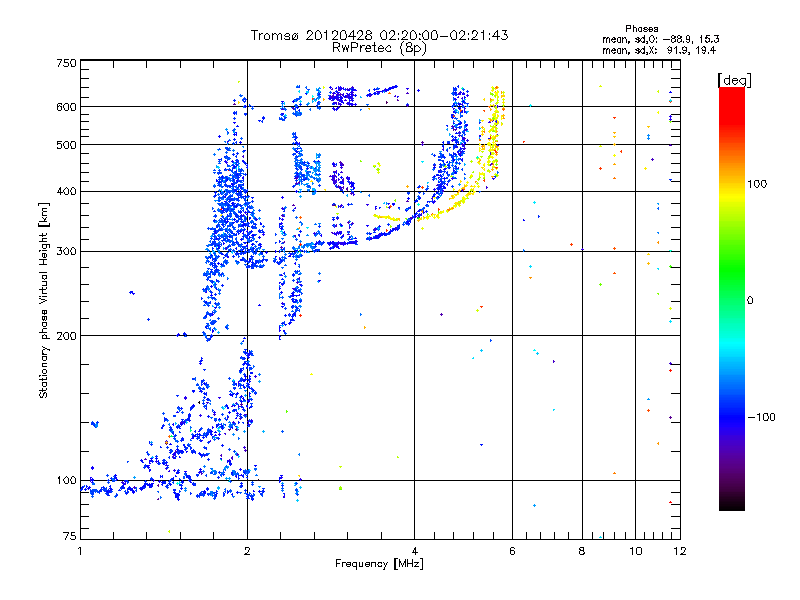Select the 'mean, sd,X: 91.9, 19.4' line
Viewport: 800px width, 600px height.
(x=659, y=50)
